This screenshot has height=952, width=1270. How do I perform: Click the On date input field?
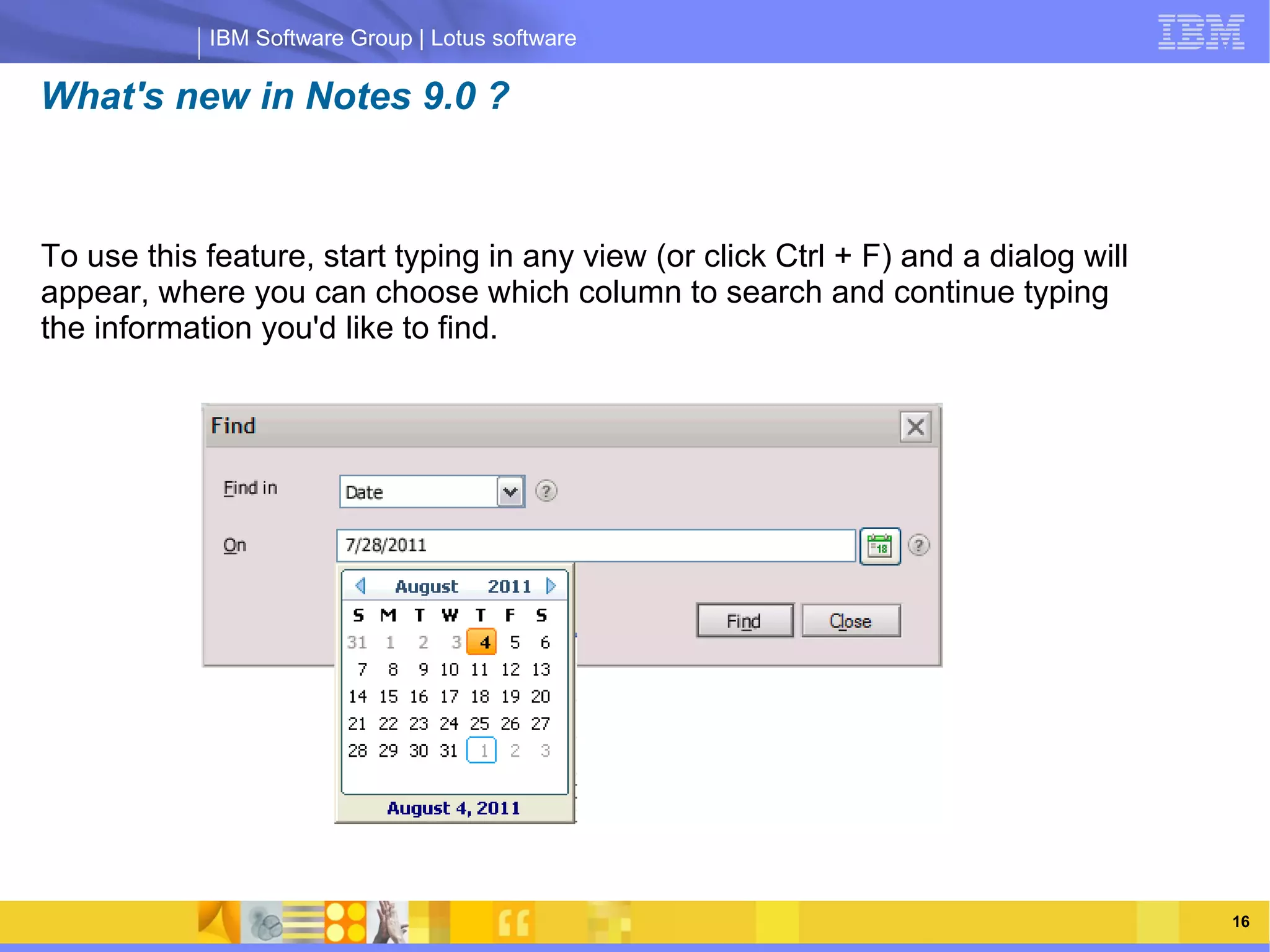596,546
